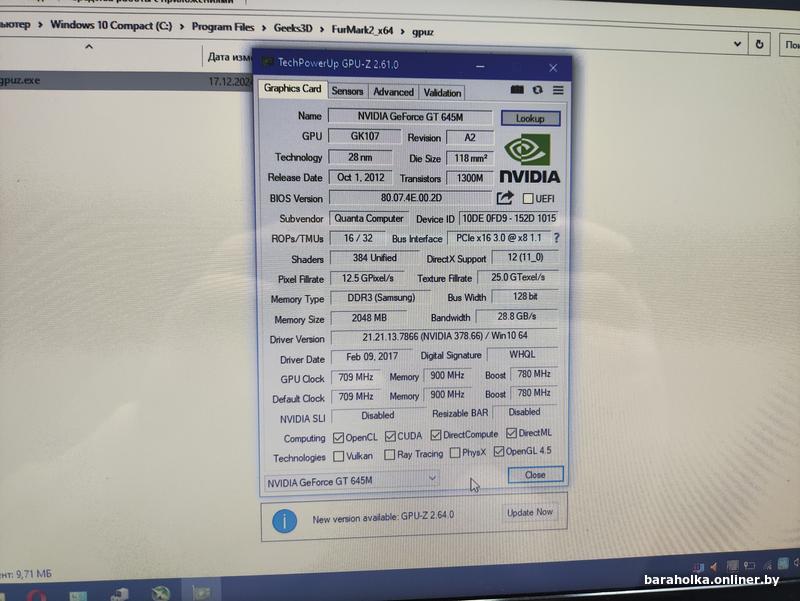Click the Explorer address bar refresh button

tap(759, 45)
